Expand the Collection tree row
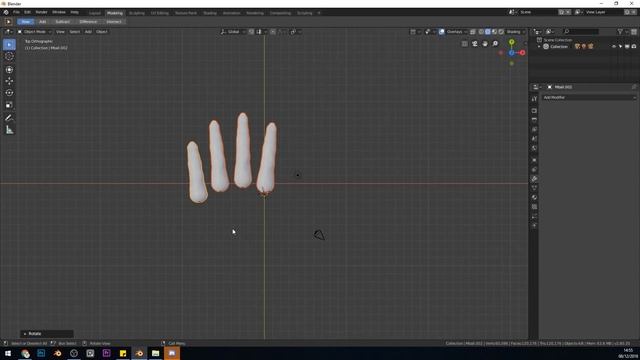The image size is (640, 360). click(x=539, y=47)
